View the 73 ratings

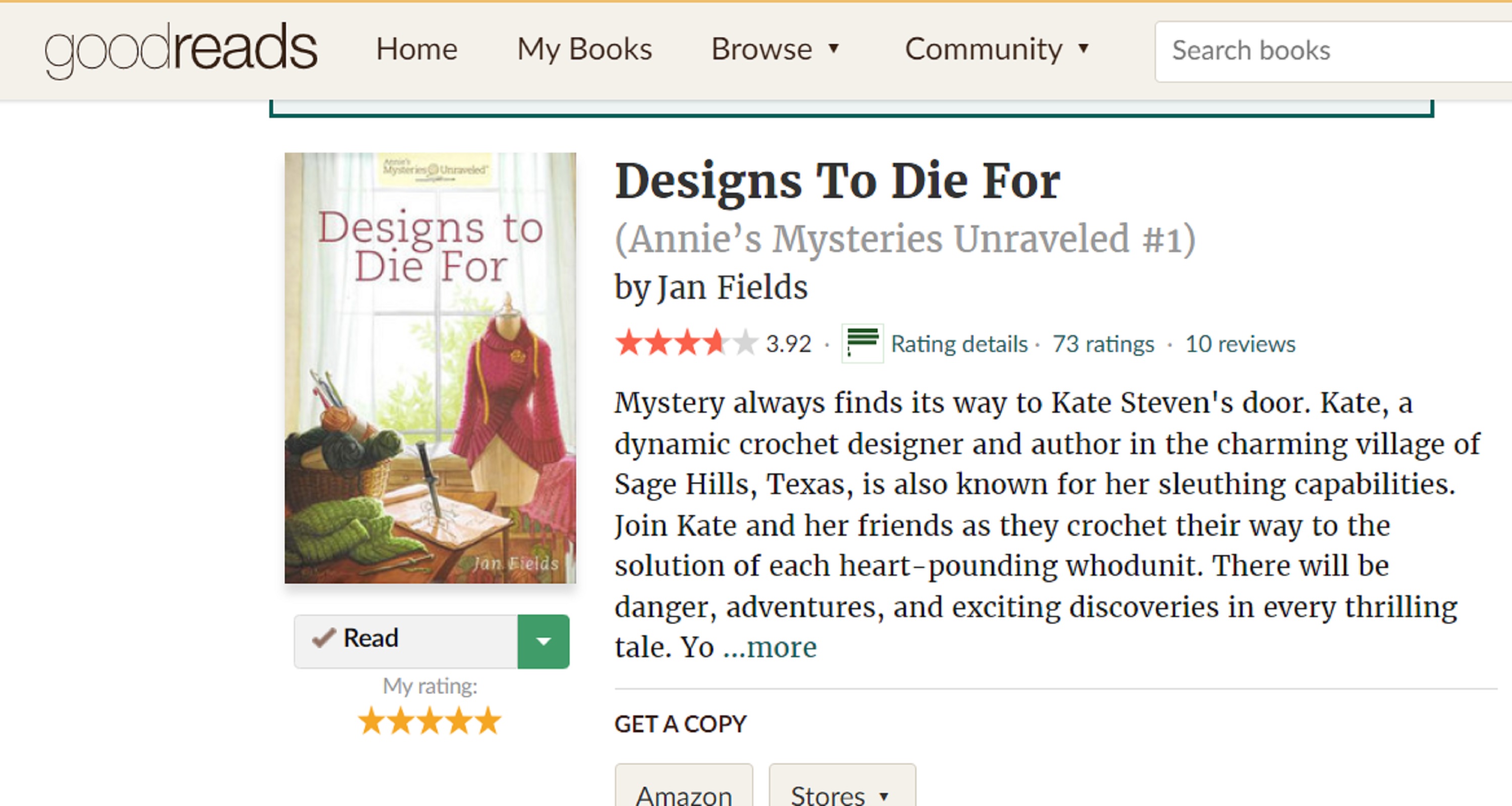(x=1103, y=344)
